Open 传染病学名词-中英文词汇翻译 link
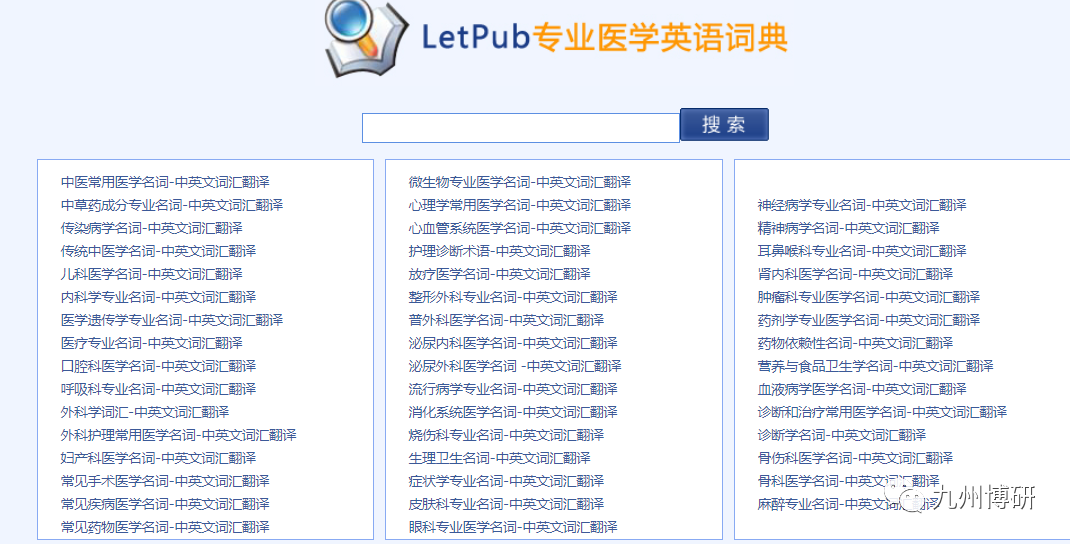 pyautogui.click(x=151, y=228)
